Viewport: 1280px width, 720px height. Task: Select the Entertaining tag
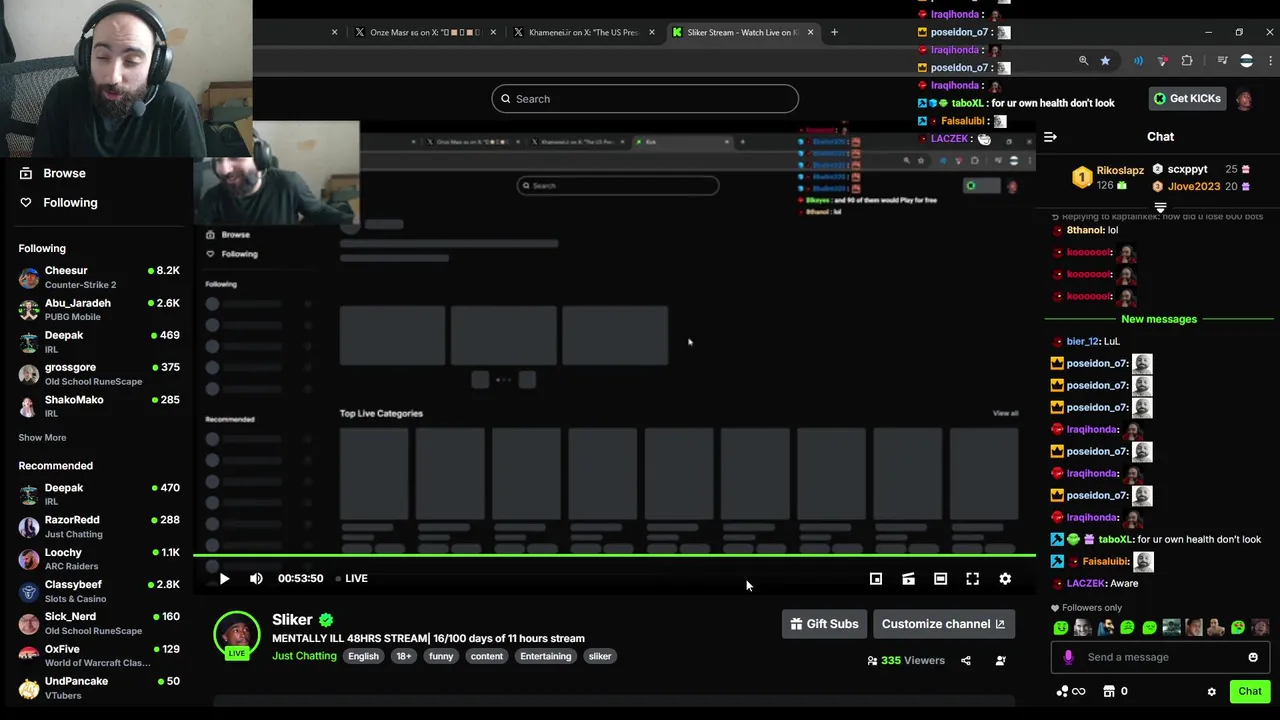tap(545, 656)
